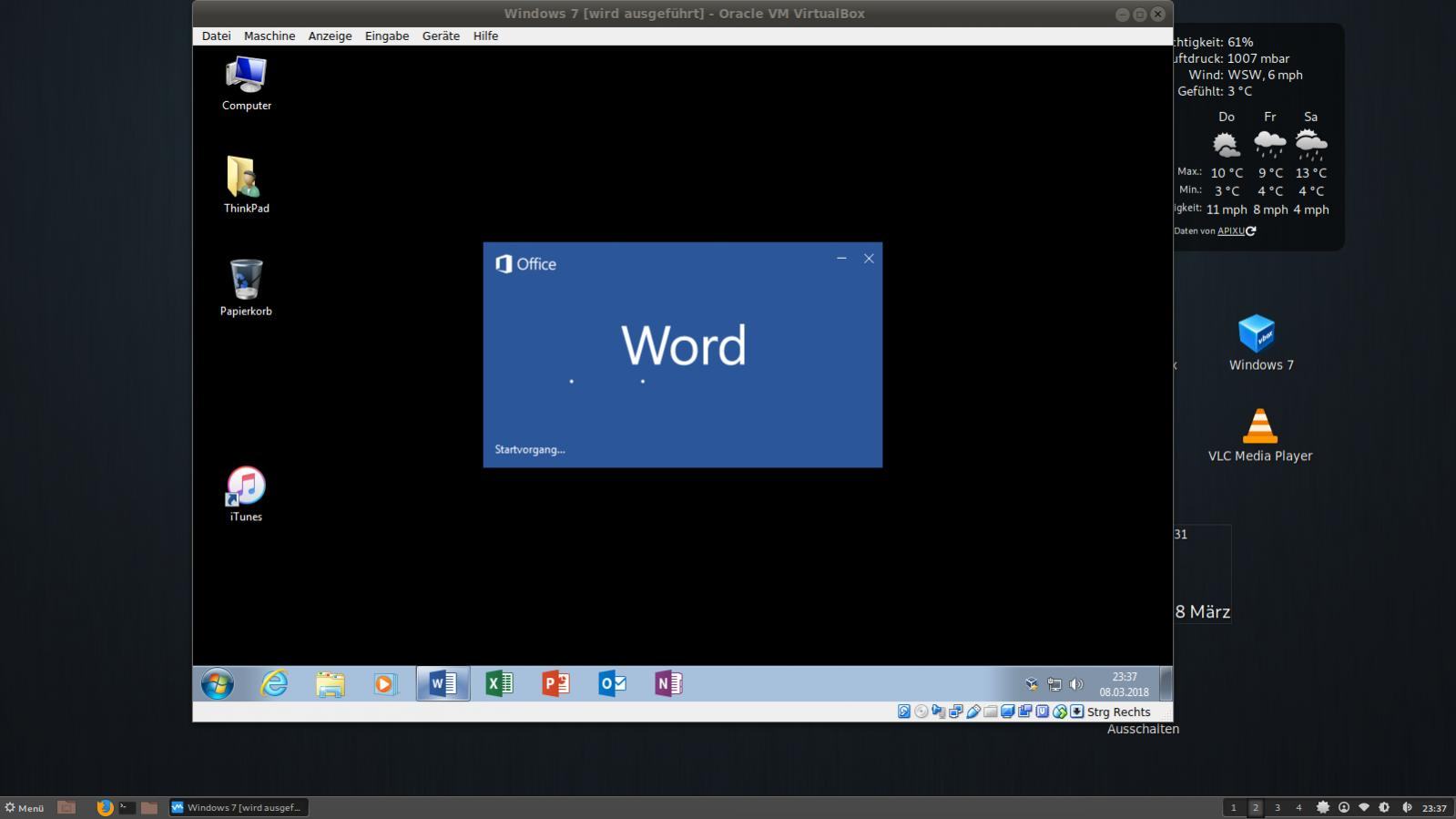Click the video capture indicator in VirtualBox
The image size is (1456, 819).
point(1025,712)
